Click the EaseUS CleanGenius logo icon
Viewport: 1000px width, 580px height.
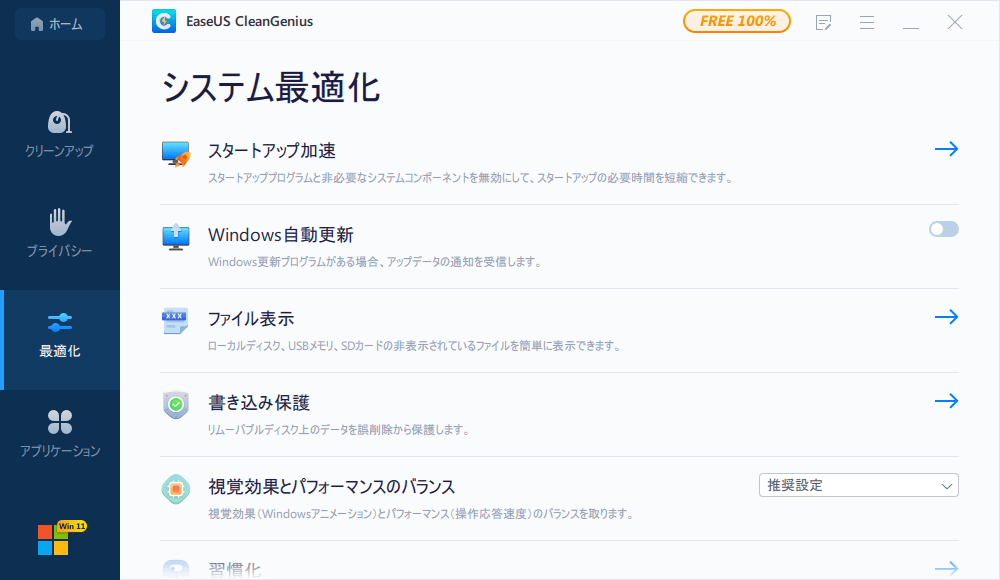point(164,20)
